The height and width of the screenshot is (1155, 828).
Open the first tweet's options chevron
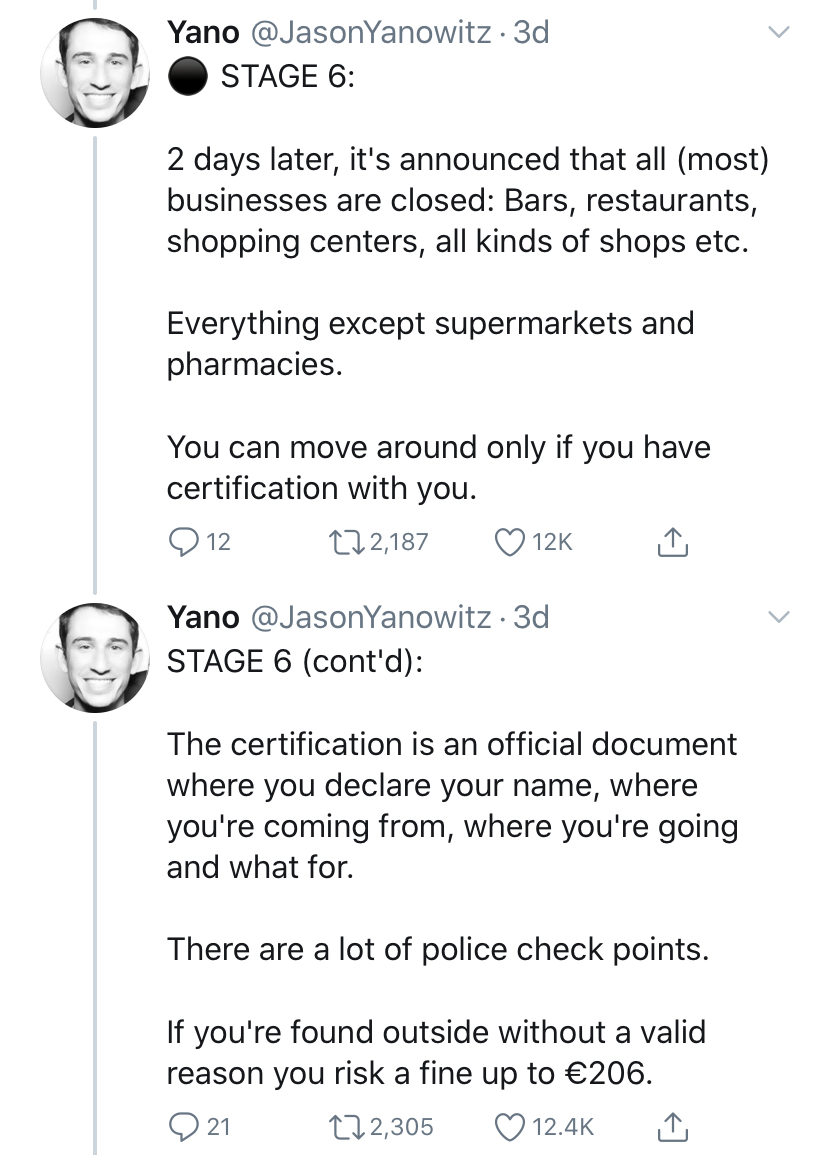click(776, 33)
